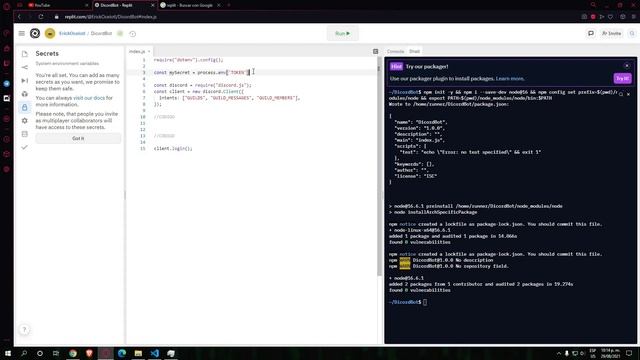Image resolution: width=640 pixels, height=360 pixels.
Task: Open the Packages sidebar icon
Action: 24,94
